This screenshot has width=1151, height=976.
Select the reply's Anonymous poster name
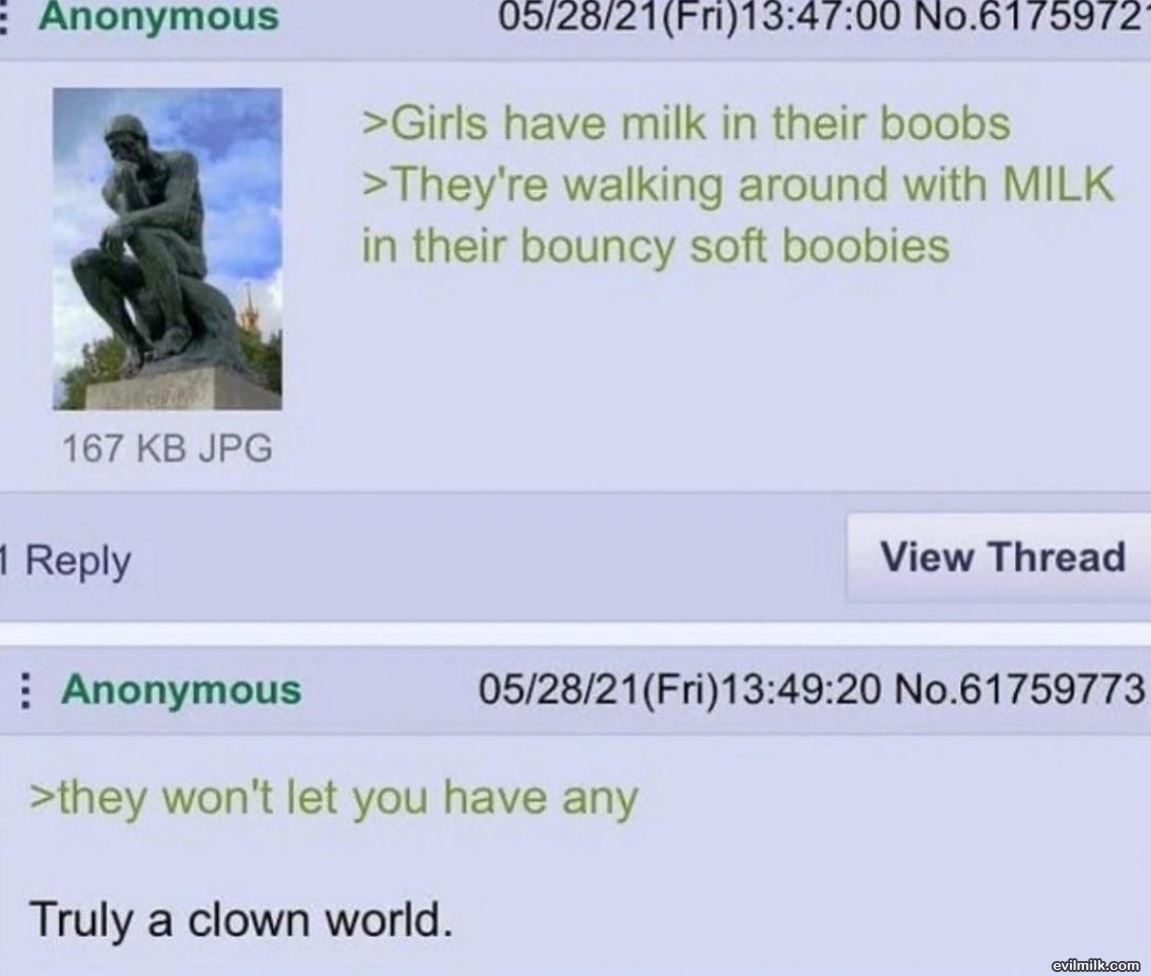(x=181, y=690)
